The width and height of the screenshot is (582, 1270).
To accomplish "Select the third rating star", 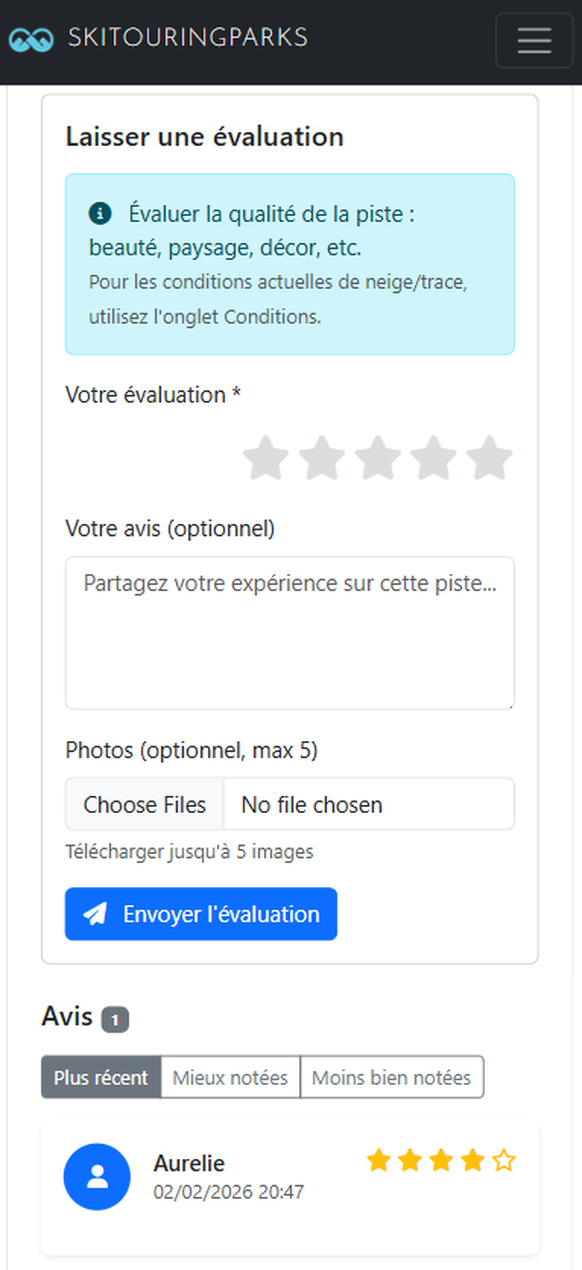I will pos(377,458).
